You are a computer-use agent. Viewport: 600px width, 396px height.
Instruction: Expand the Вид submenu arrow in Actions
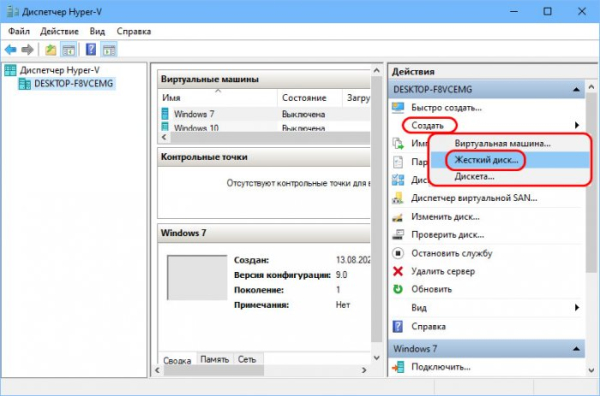pos(577,308)
